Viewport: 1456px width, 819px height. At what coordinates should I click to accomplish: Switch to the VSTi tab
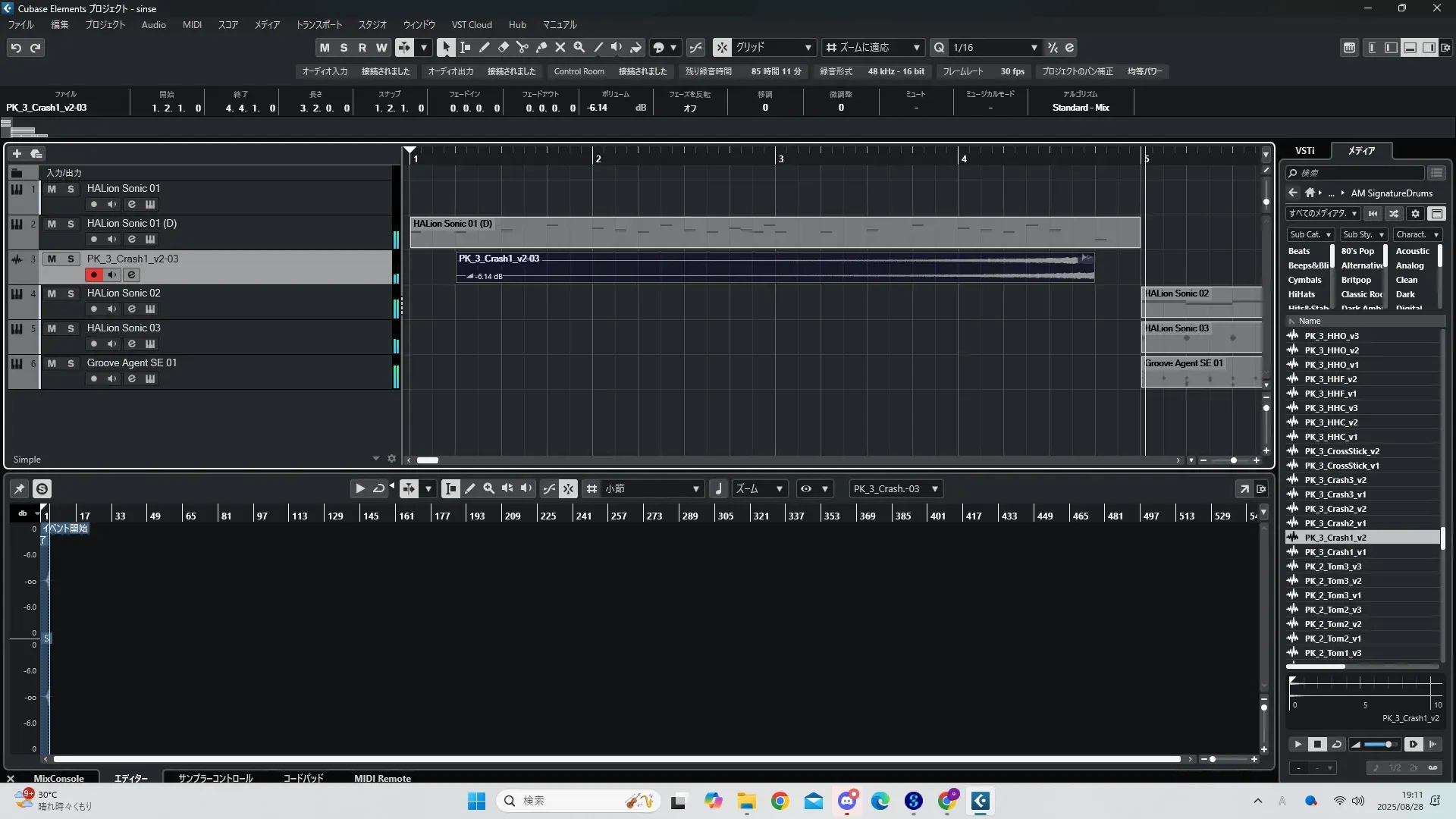pos(1304,150)
